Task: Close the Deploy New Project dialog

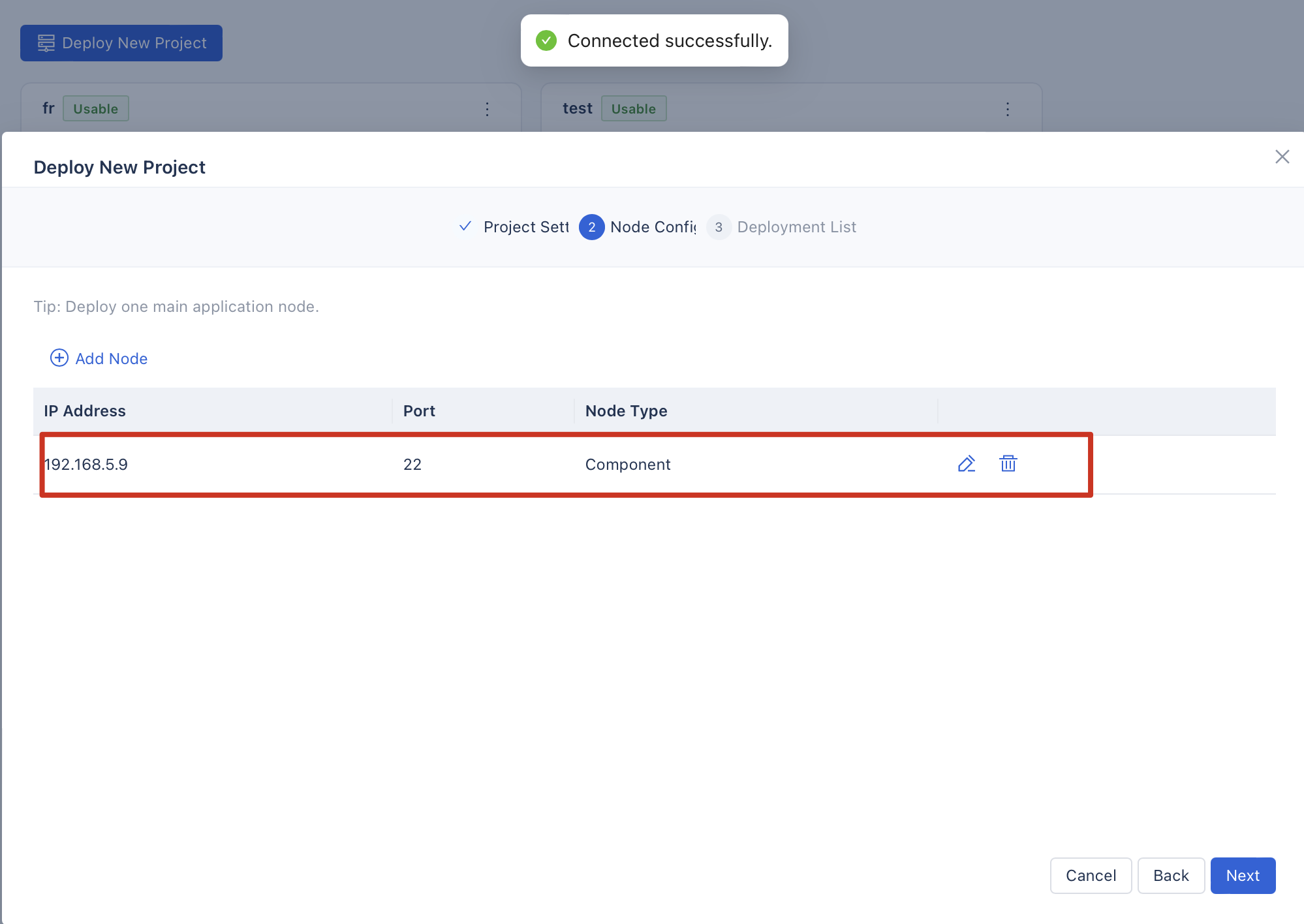Action: click(1282, 157)
